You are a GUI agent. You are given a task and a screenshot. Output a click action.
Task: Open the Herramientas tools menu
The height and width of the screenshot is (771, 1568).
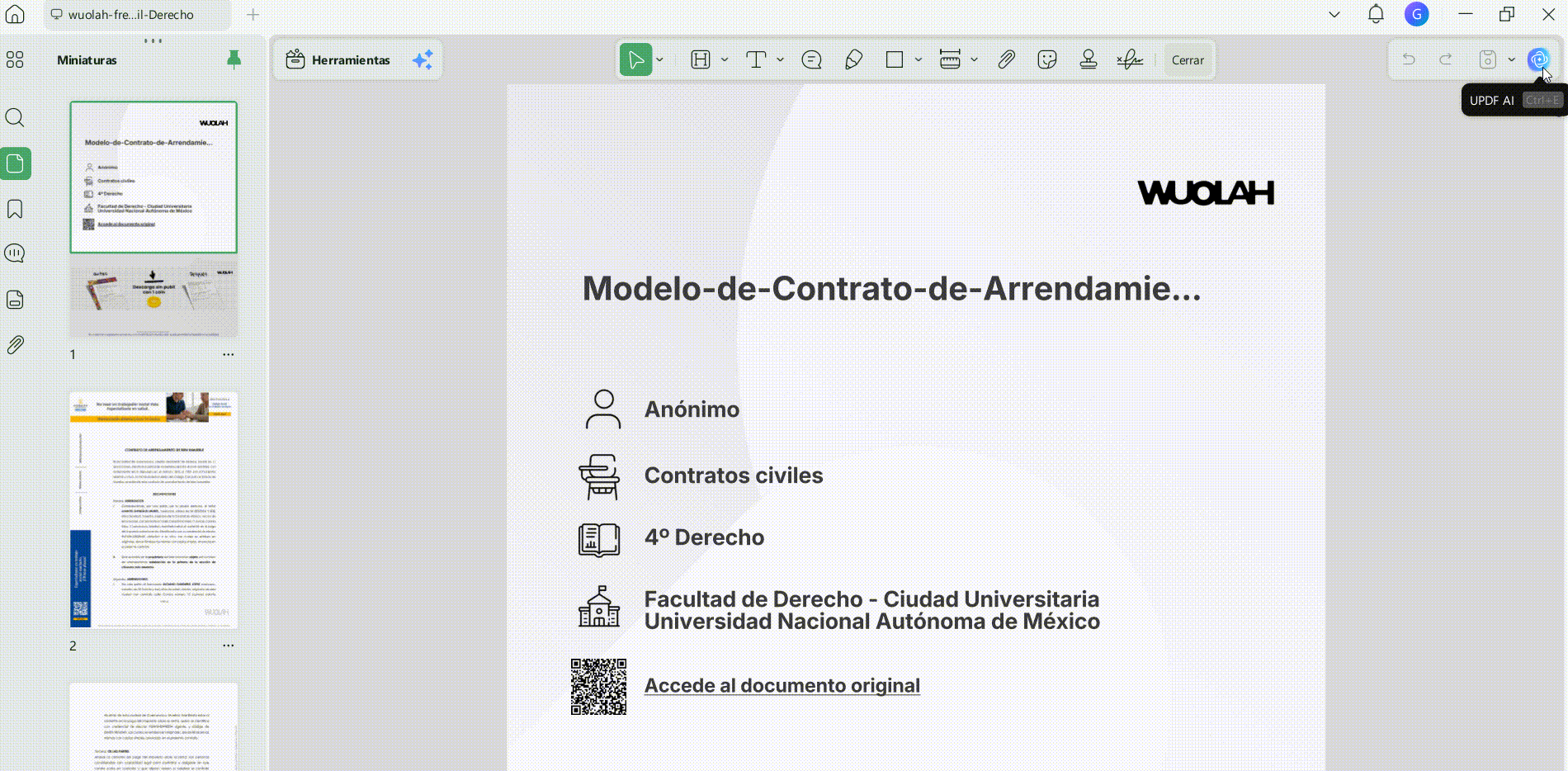338,59
